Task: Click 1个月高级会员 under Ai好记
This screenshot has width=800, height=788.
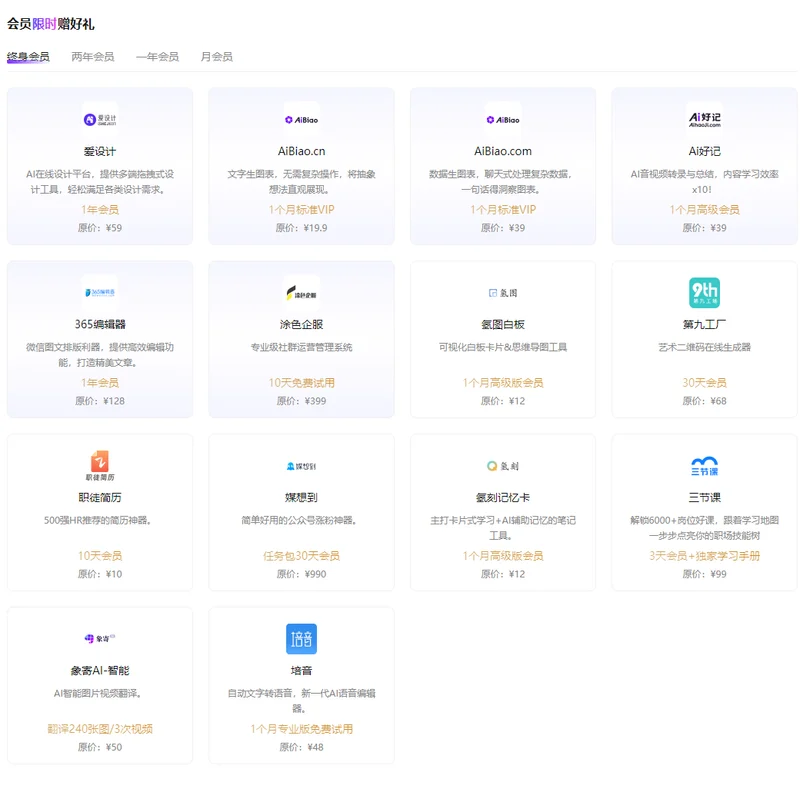Action: (x=704, y=209)
